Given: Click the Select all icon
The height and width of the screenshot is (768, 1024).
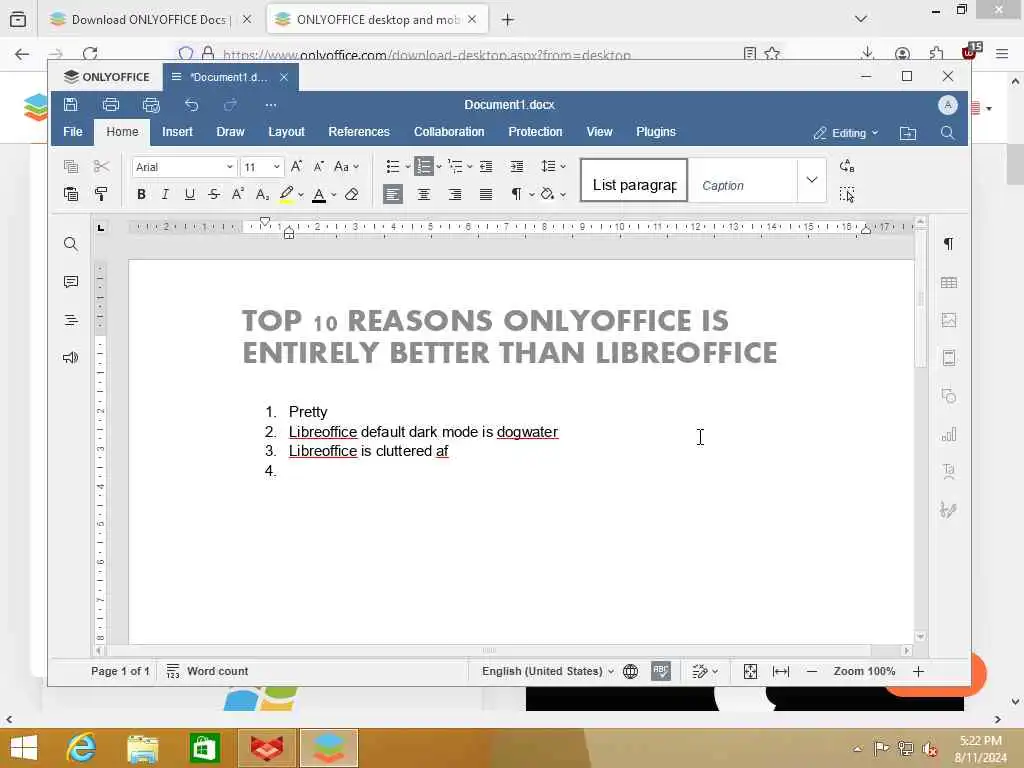Looking at the screenshot, I should tap(847, 194).
